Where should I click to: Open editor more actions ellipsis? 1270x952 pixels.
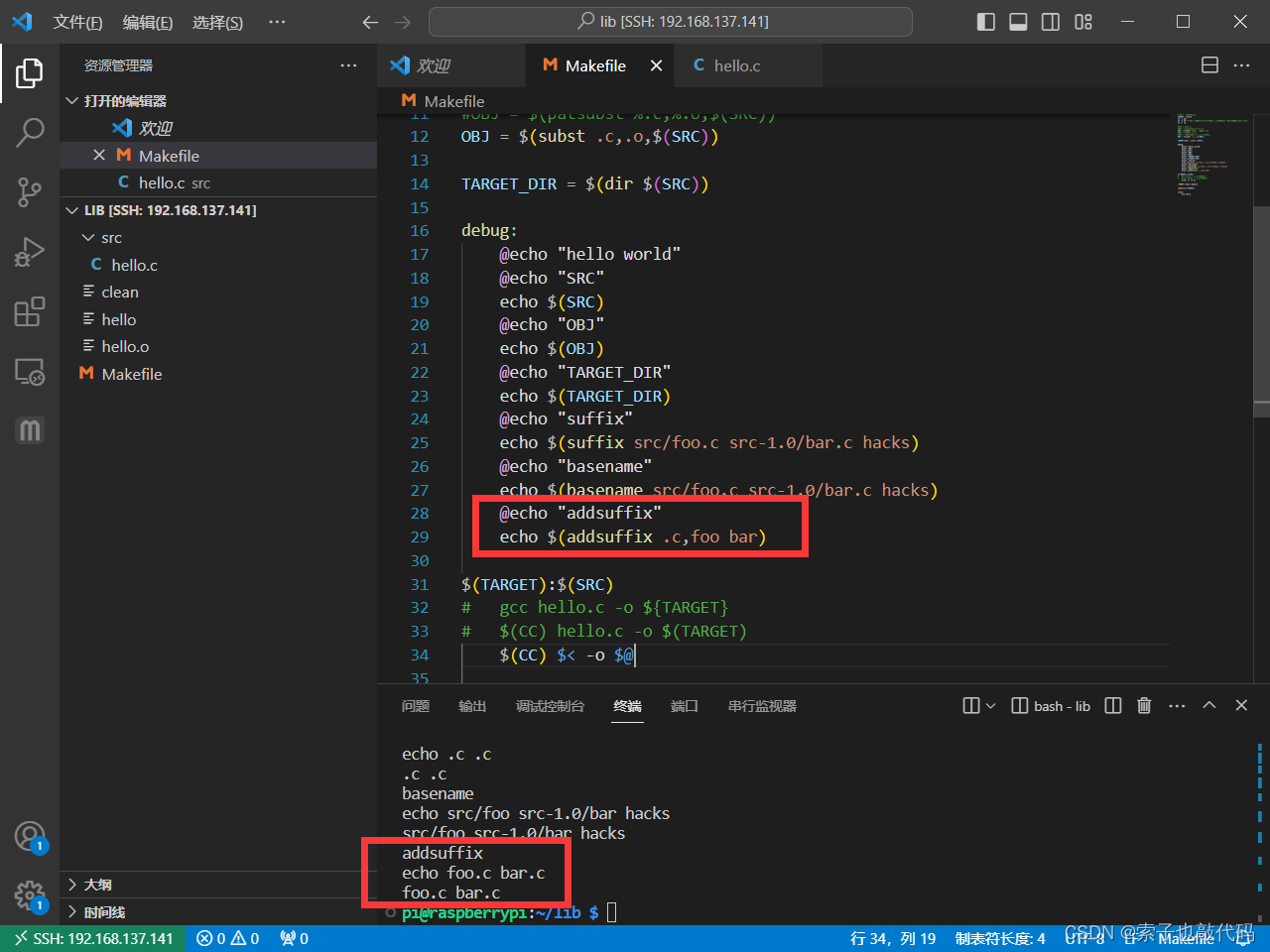1241,65
